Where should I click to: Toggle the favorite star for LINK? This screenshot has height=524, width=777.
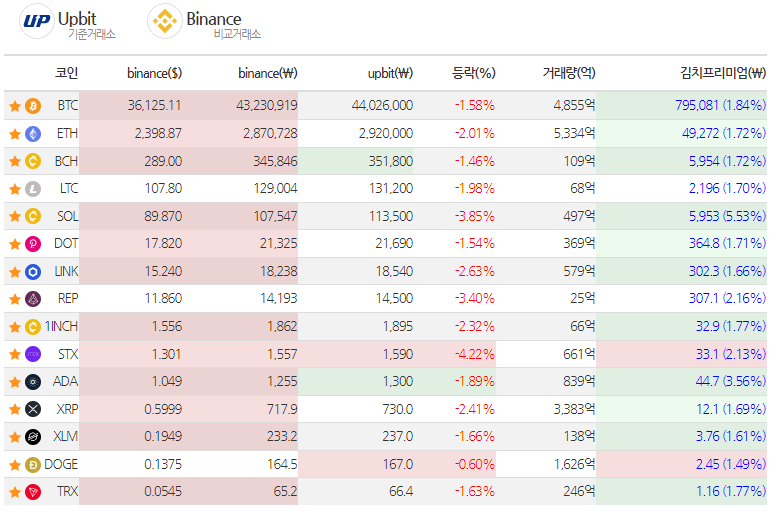[15, 272]
